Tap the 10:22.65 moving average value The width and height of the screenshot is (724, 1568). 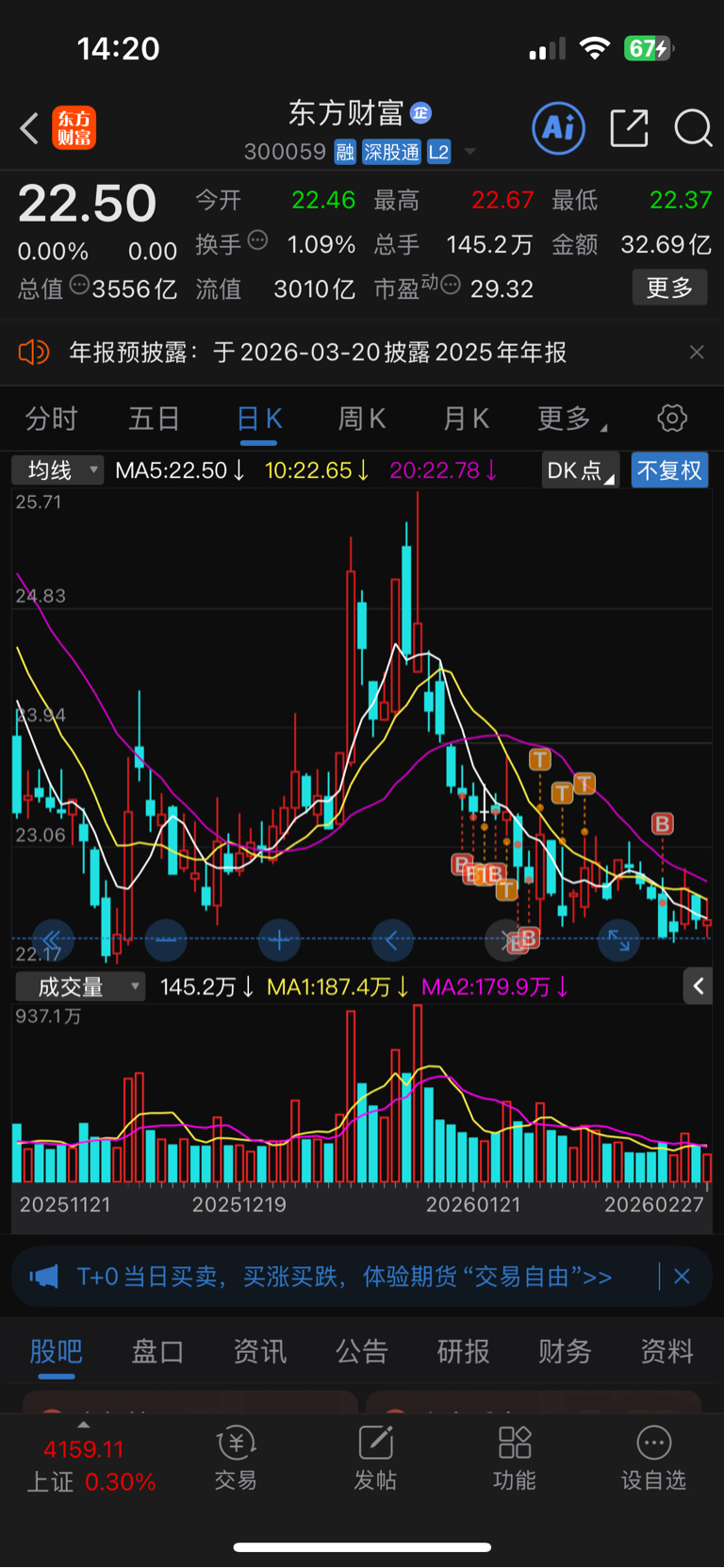[x=317, y=470]
